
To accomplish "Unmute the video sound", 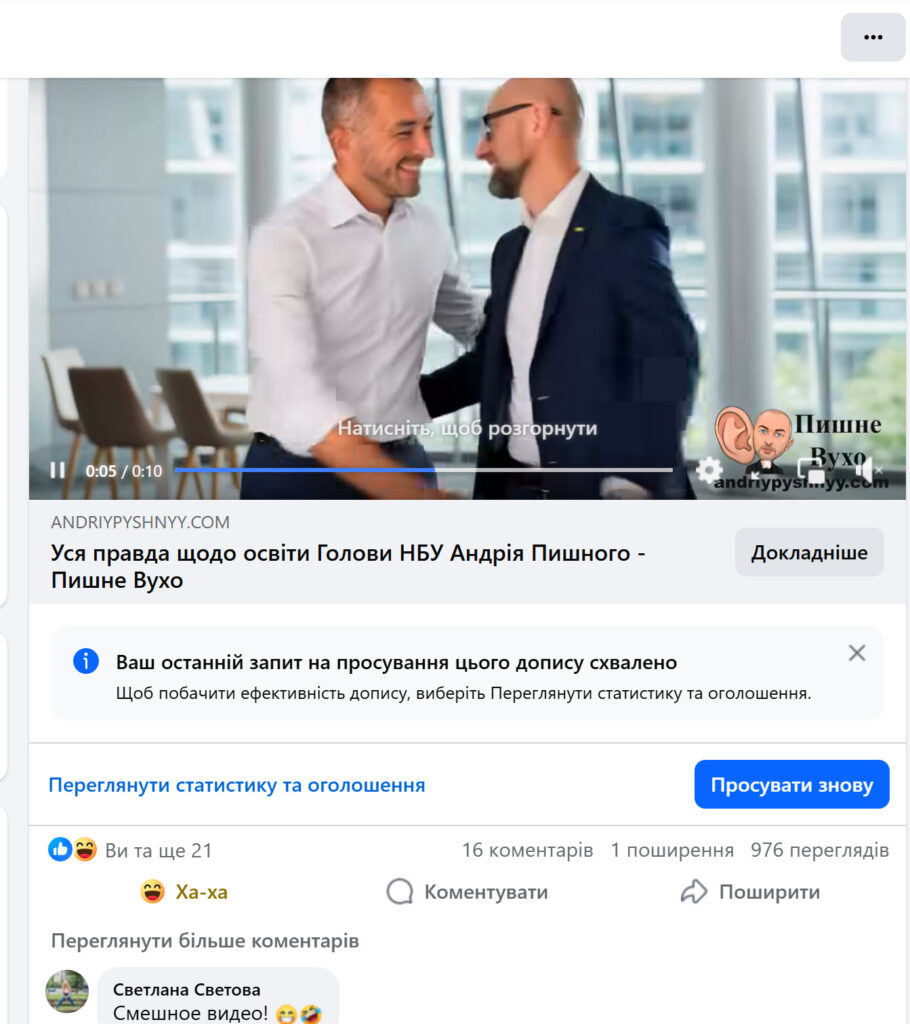I will pyautogui.click(x=868, y=470).
